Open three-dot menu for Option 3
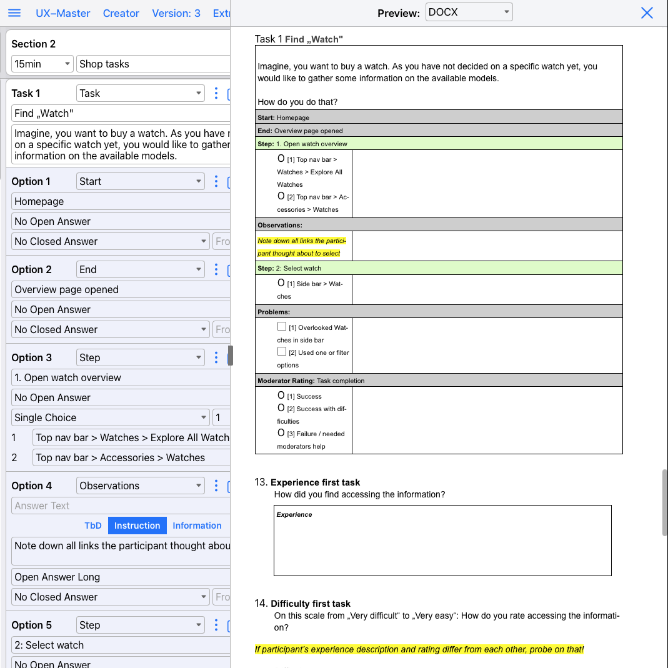Screen dimensions: 668x668 coord(216,357)
